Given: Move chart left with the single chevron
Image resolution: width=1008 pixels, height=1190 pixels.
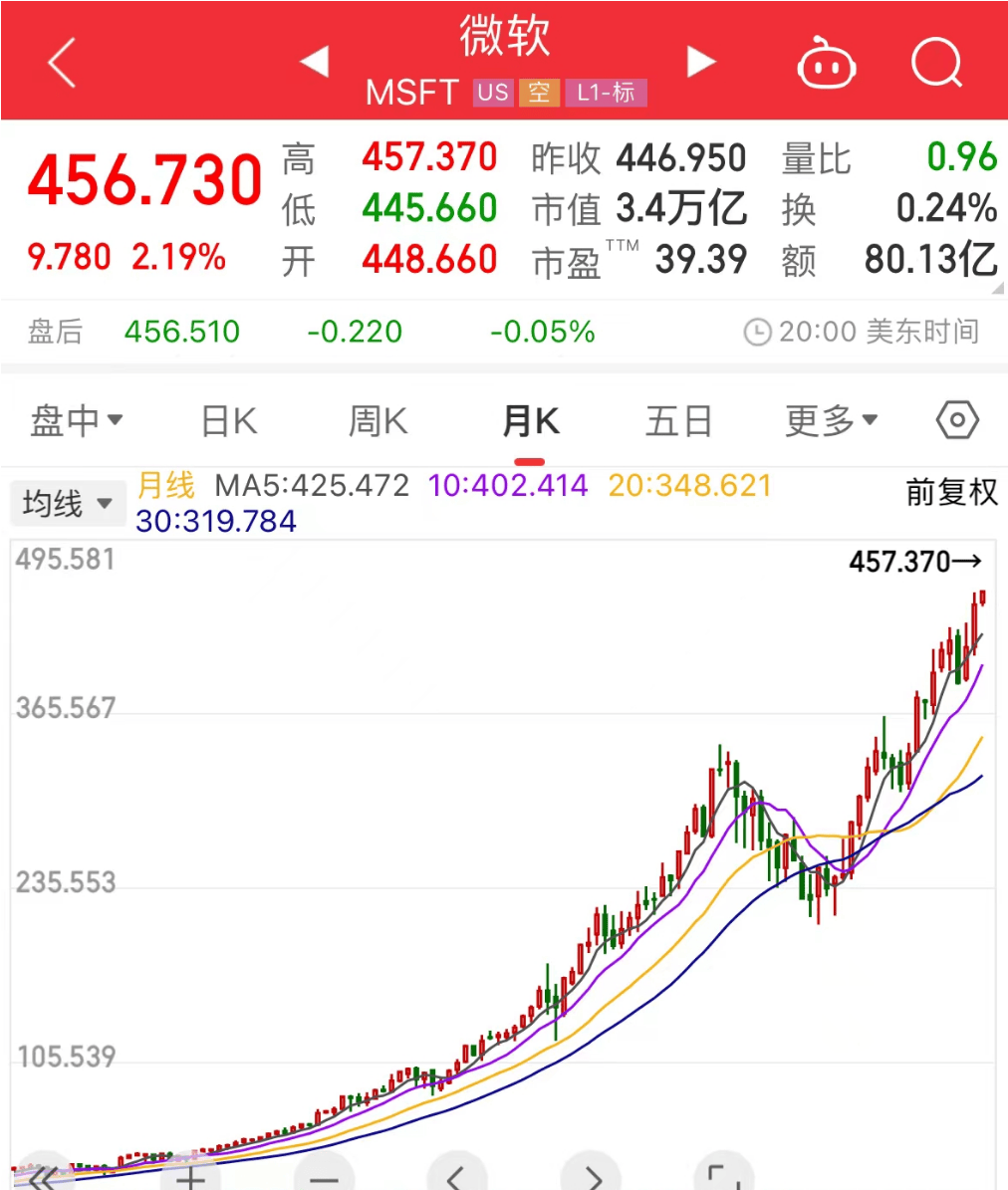Looking at the screenshot, I should click(x=457, y=1176).
